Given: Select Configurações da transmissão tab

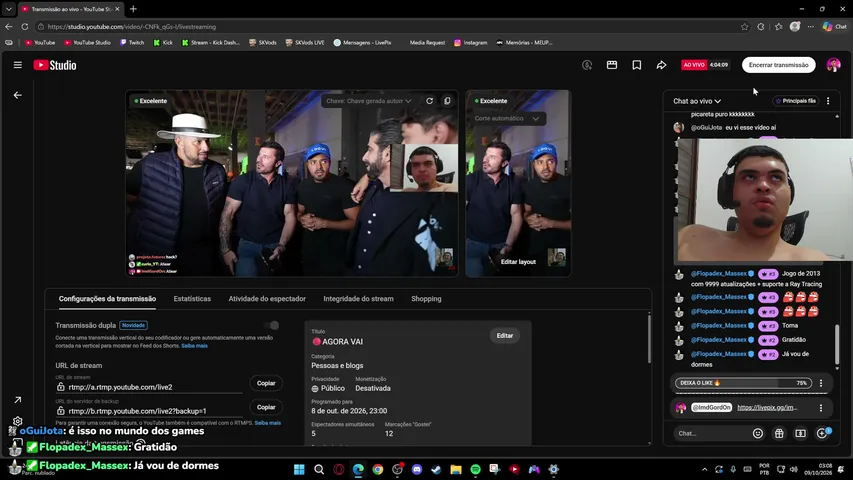Looking at the screenshot, I should coord(107,299).
